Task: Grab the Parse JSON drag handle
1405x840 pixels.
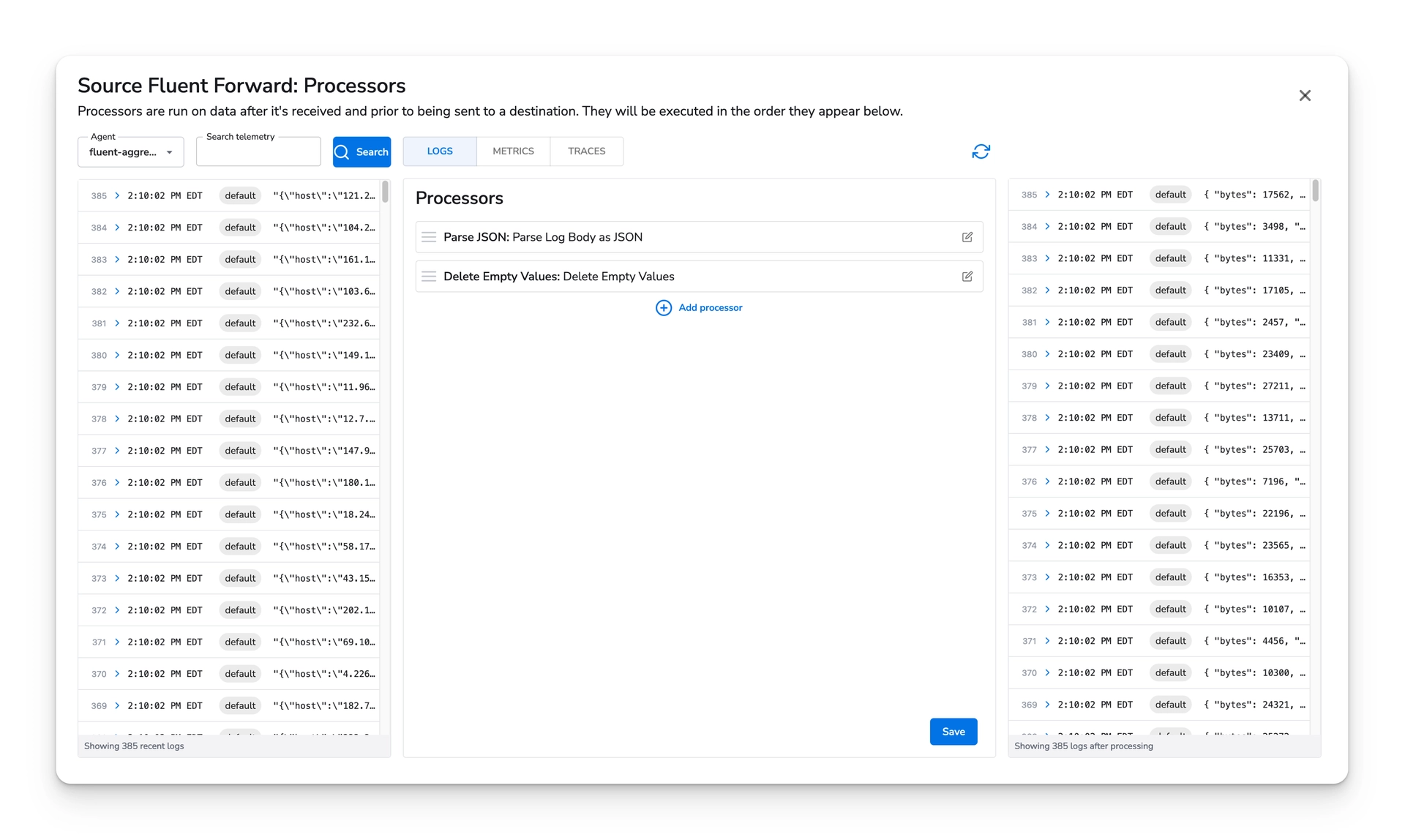Action: pyautogui.click(x=429, y=237)
